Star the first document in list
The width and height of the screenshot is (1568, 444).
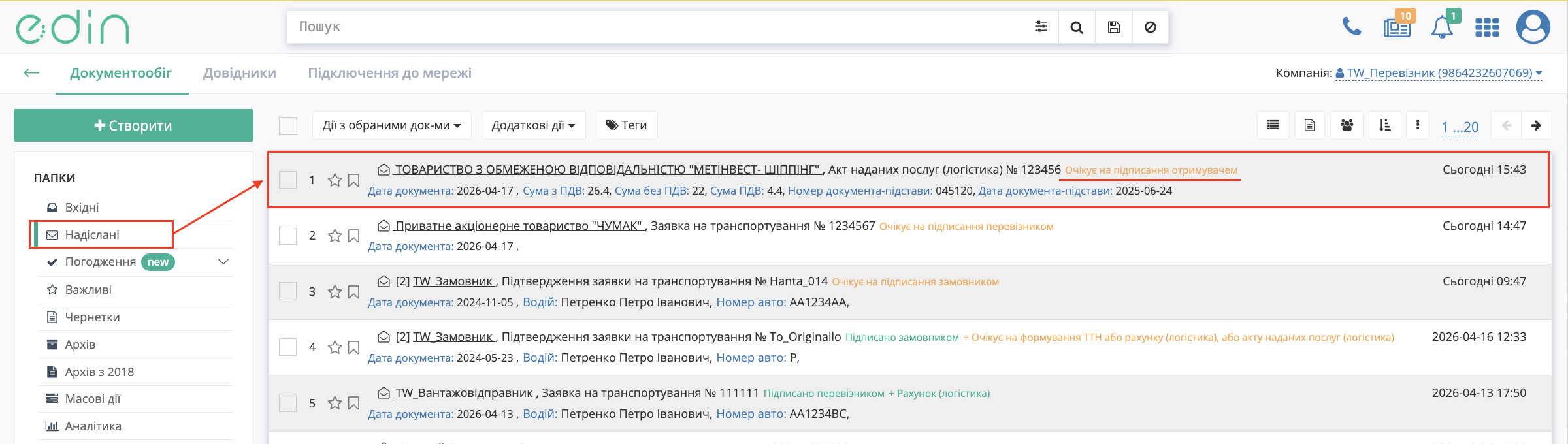[x=335, y=180]
